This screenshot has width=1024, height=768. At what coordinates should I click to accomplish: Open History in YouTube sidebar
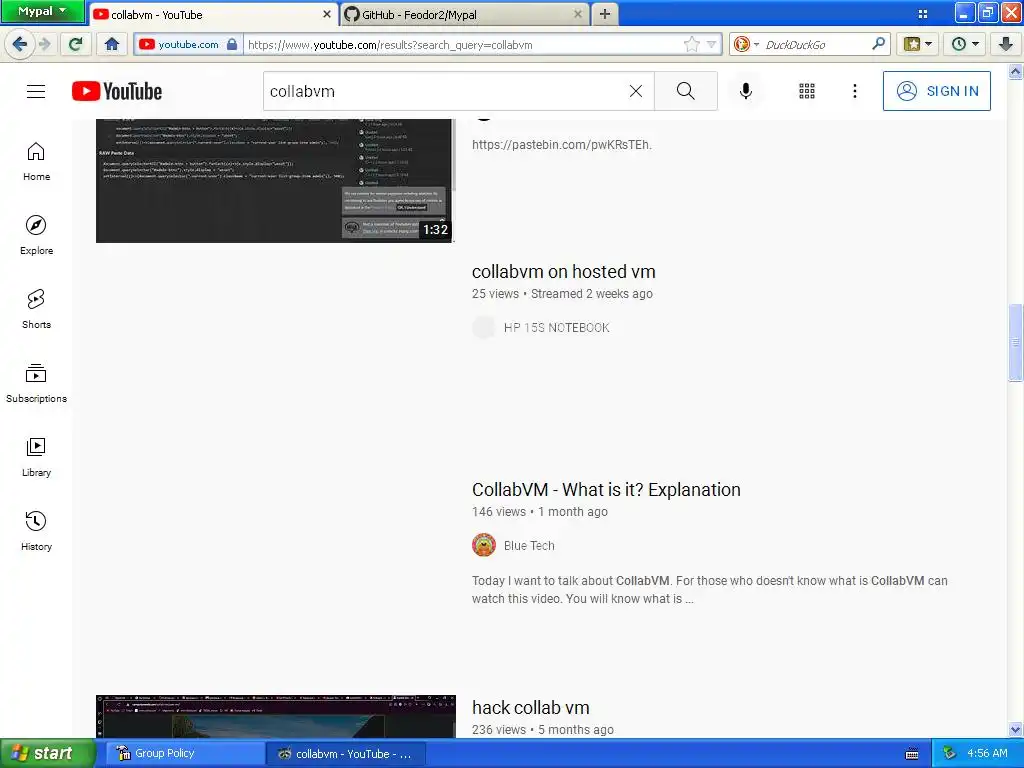[x=36, y=531]
